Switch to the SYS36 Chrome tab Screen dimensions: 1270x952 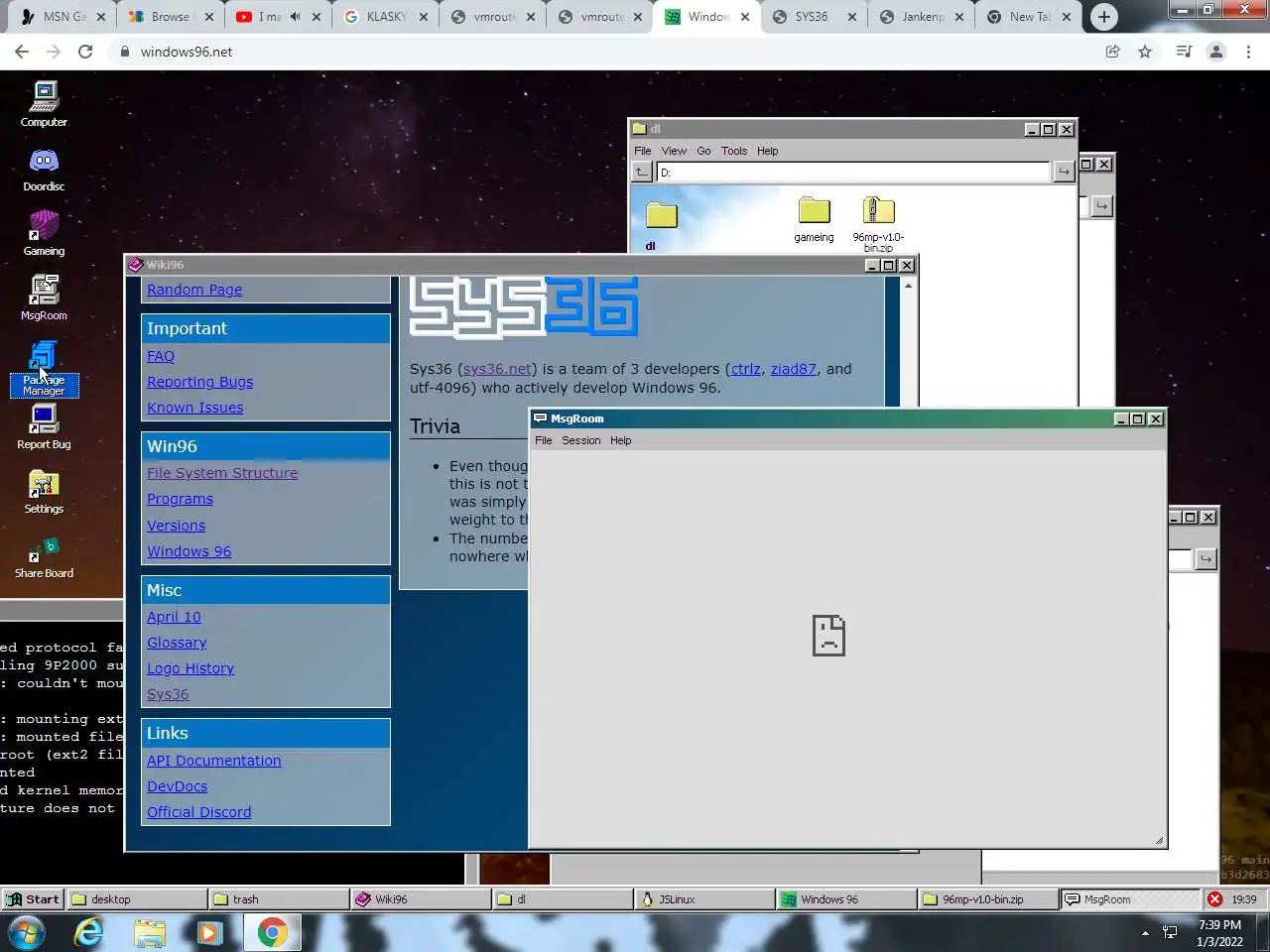tap(812, 17)
